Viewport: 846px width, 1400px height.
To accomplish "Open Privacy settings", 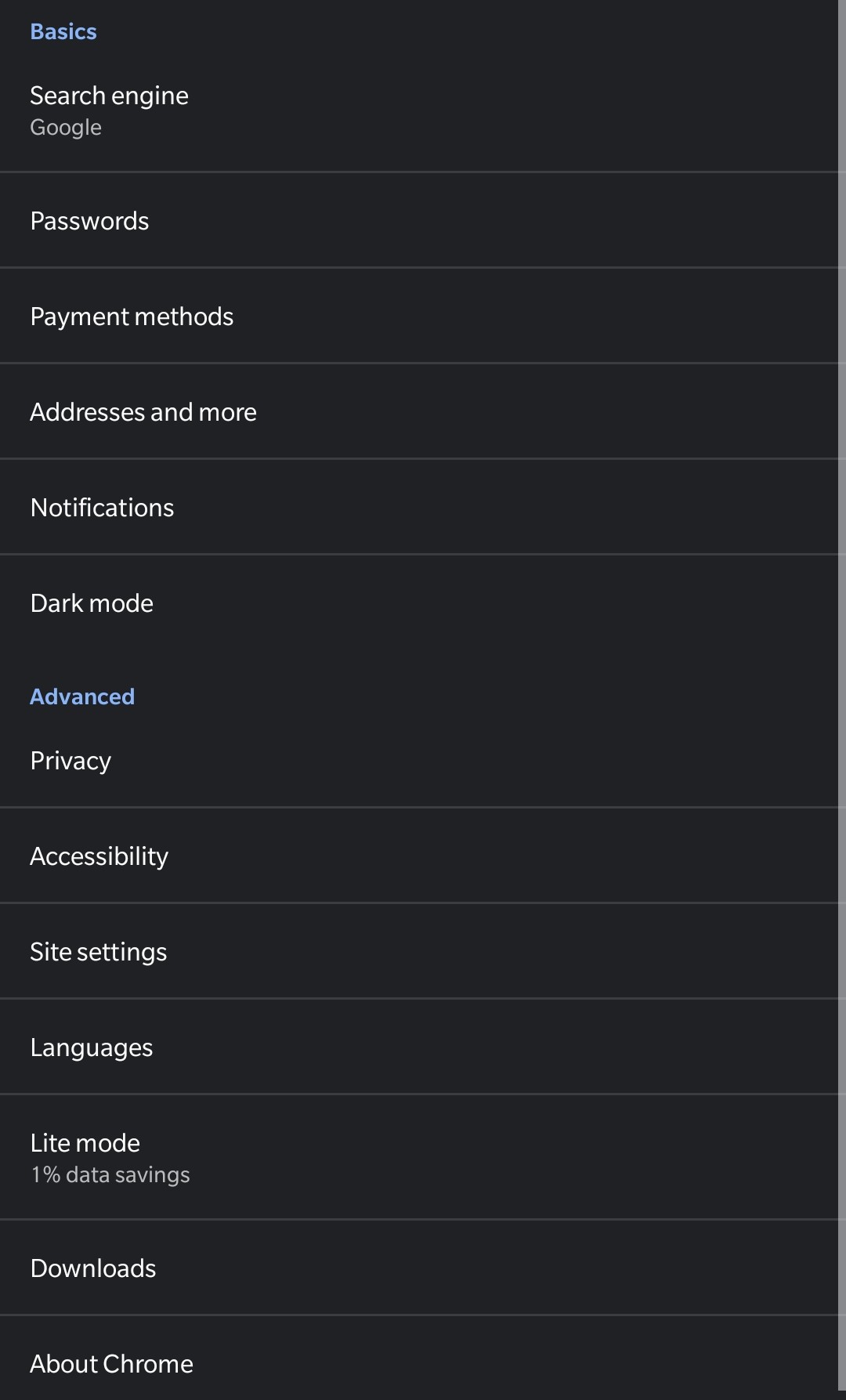I will [x=419, y=760].
